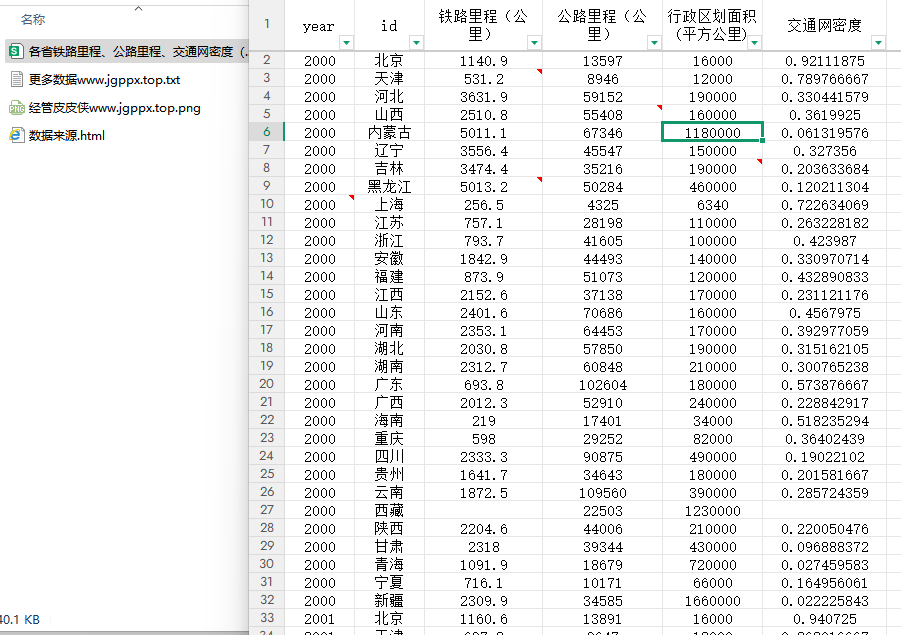Click area value 490000 for 四川
Viewport: 901px width, 635px height.
point(712,456)
